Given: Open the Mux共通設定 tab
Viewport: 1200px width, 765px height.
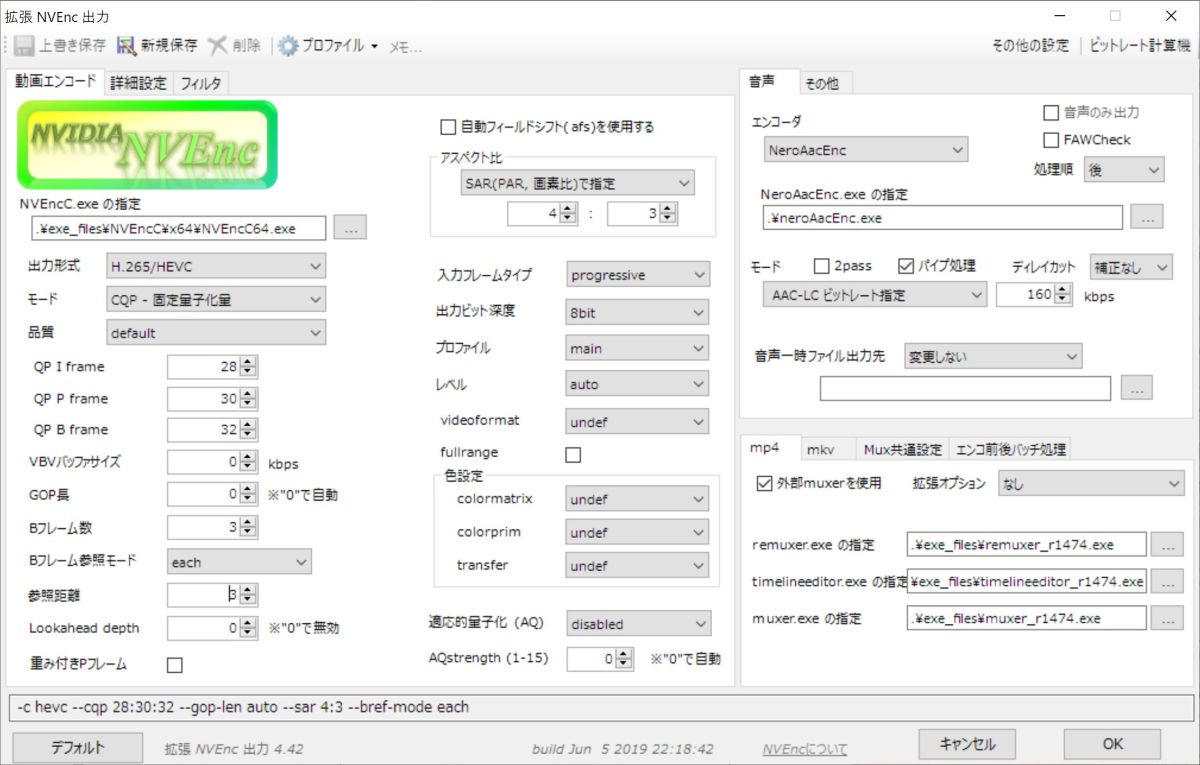Looking at the screenshot, I should pos(902,449).
